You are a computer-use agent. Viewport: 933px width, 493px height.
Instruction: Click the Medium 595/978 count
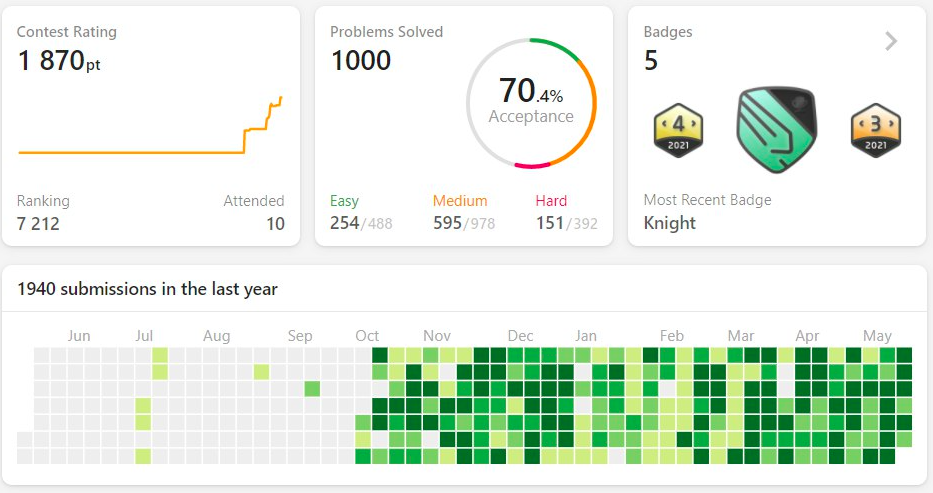(464, 223)
